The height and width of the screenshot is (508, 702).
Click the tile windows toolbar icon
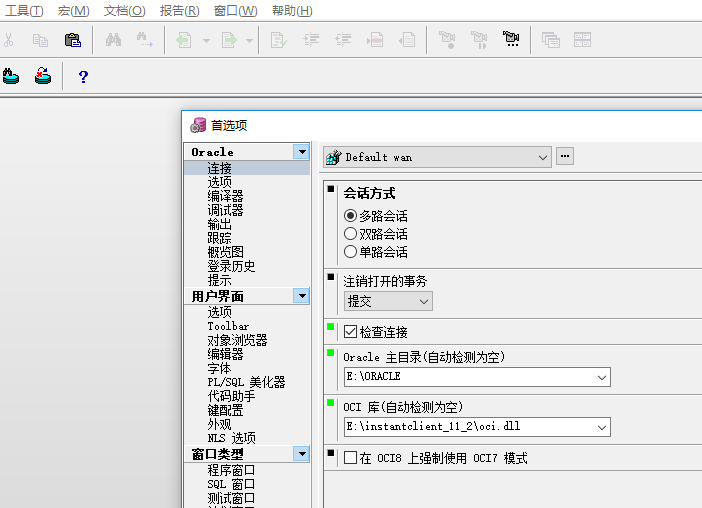[x=582, y=40]
